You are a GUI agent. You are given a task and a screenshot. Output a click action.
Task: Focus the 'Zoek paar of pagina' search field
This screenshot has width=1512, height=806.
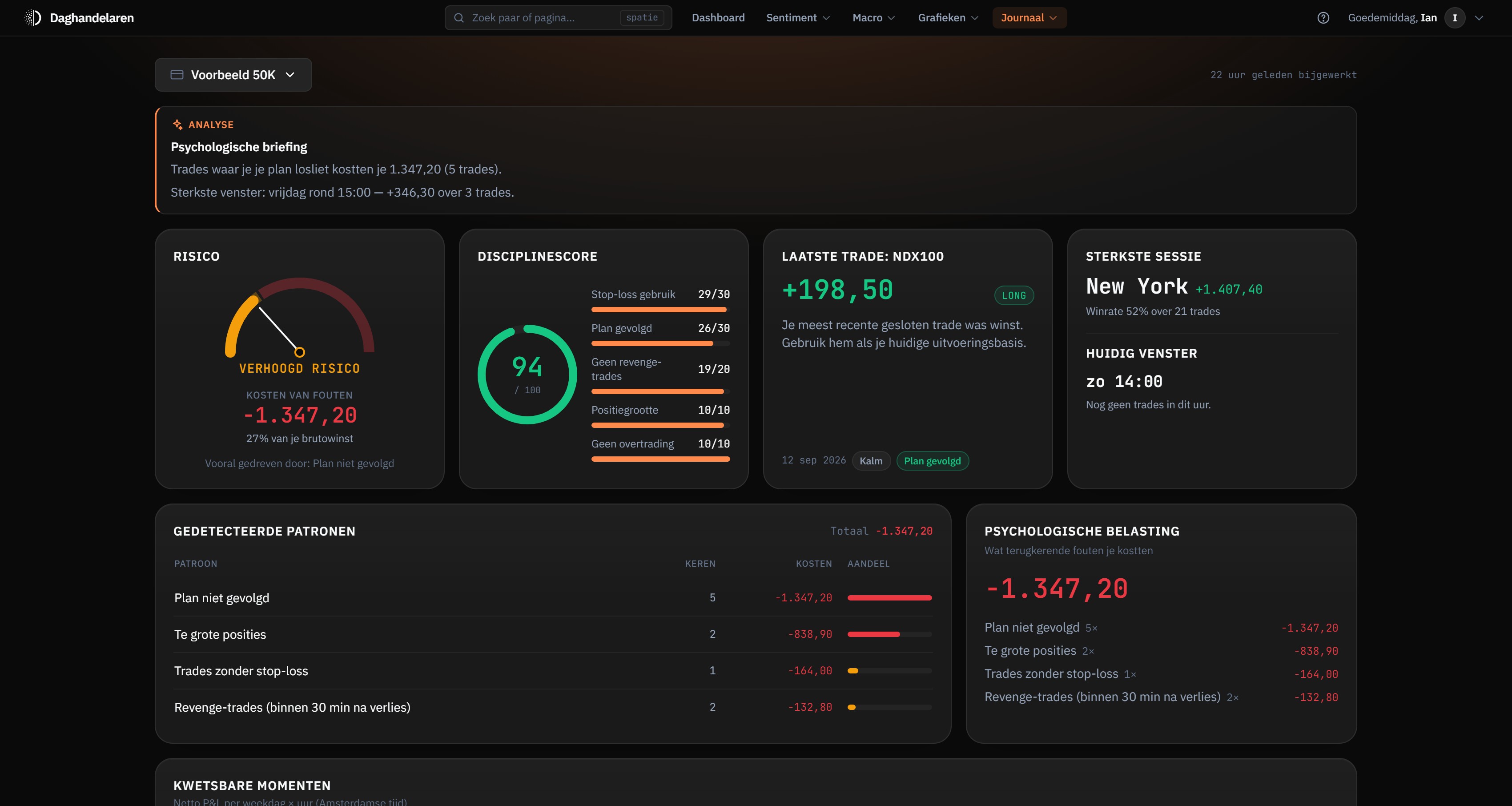point(558,18)
